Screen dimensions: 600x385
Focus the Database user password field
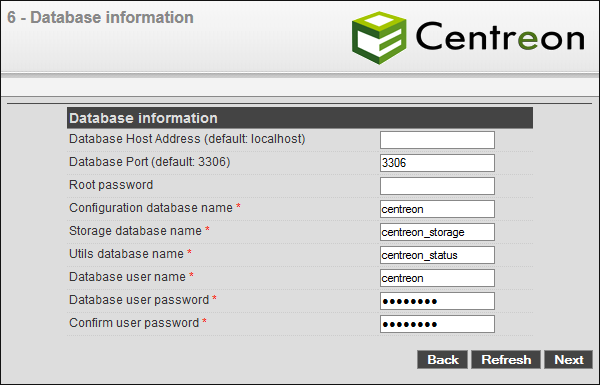[x=437, y=301]
